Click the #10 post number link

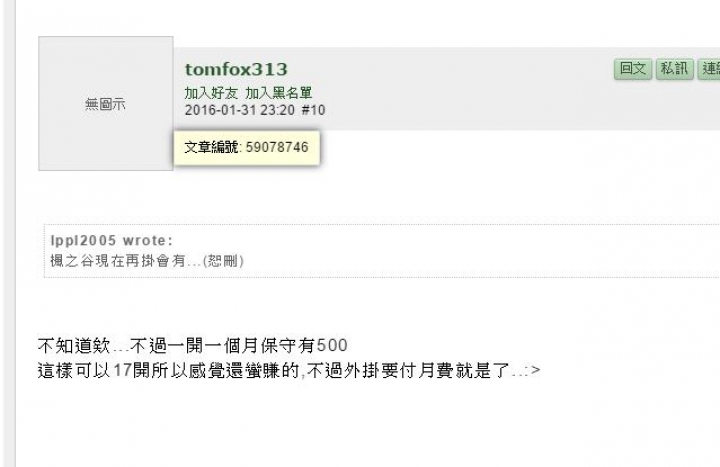[x=314, y=110]
